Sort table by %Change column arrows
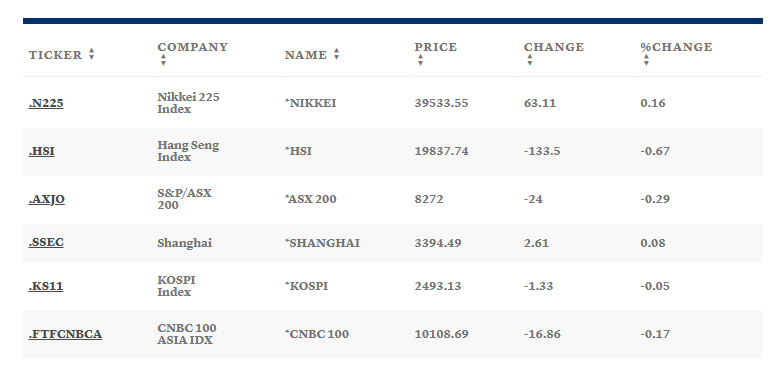The image size is (776, 370). (x=646, y=60)
